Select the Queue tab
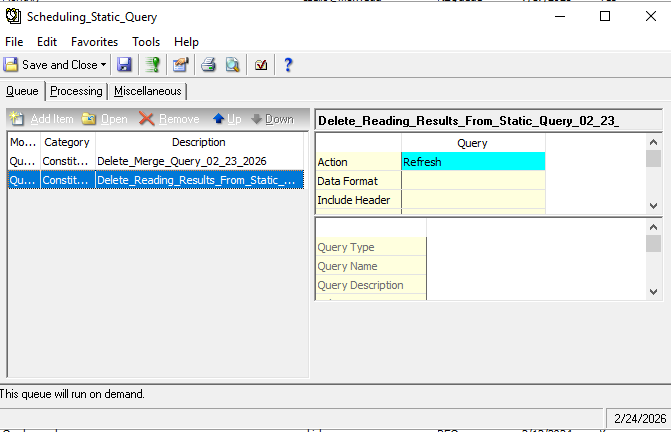Screen dimensions: 671x432 tap(22, 91)
